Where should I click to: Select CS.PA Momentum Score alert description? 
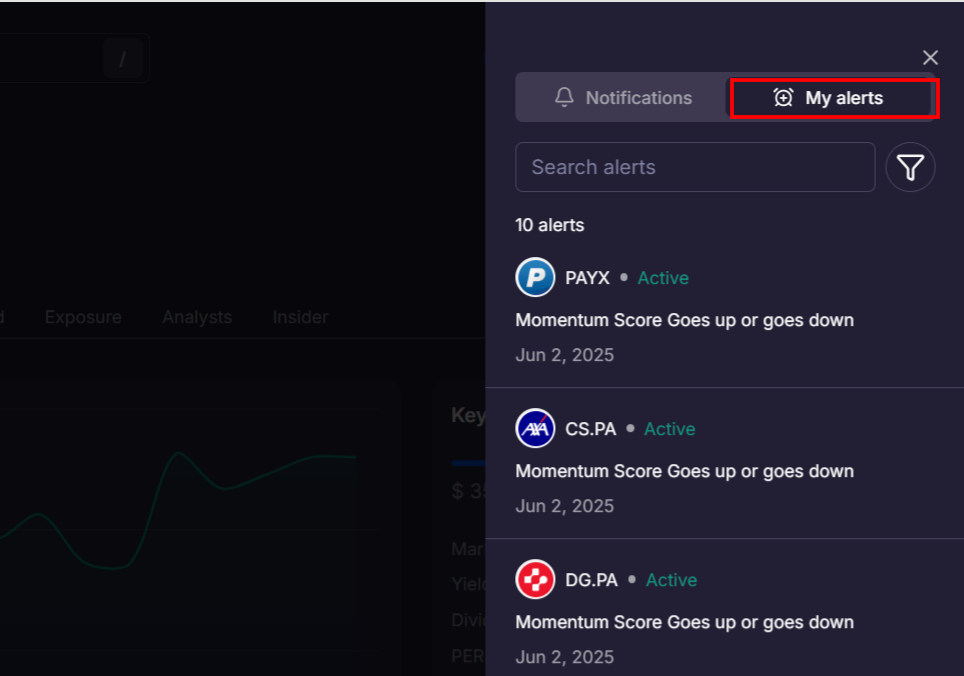[684, 471]
